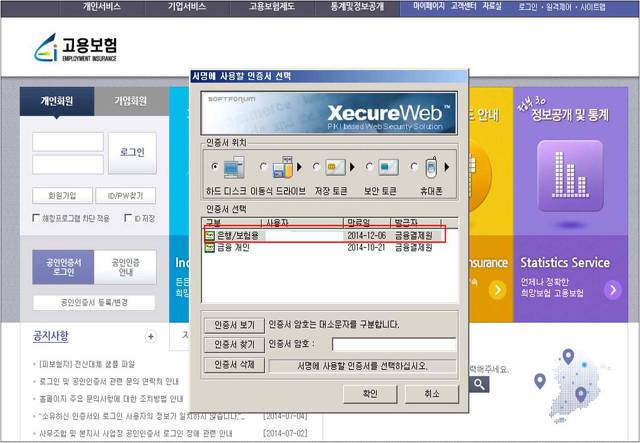The height and width of the screenshot is (443, 640).
Task: Expand the arrow next to 휴대폰
Action: [x=447, y=167]
